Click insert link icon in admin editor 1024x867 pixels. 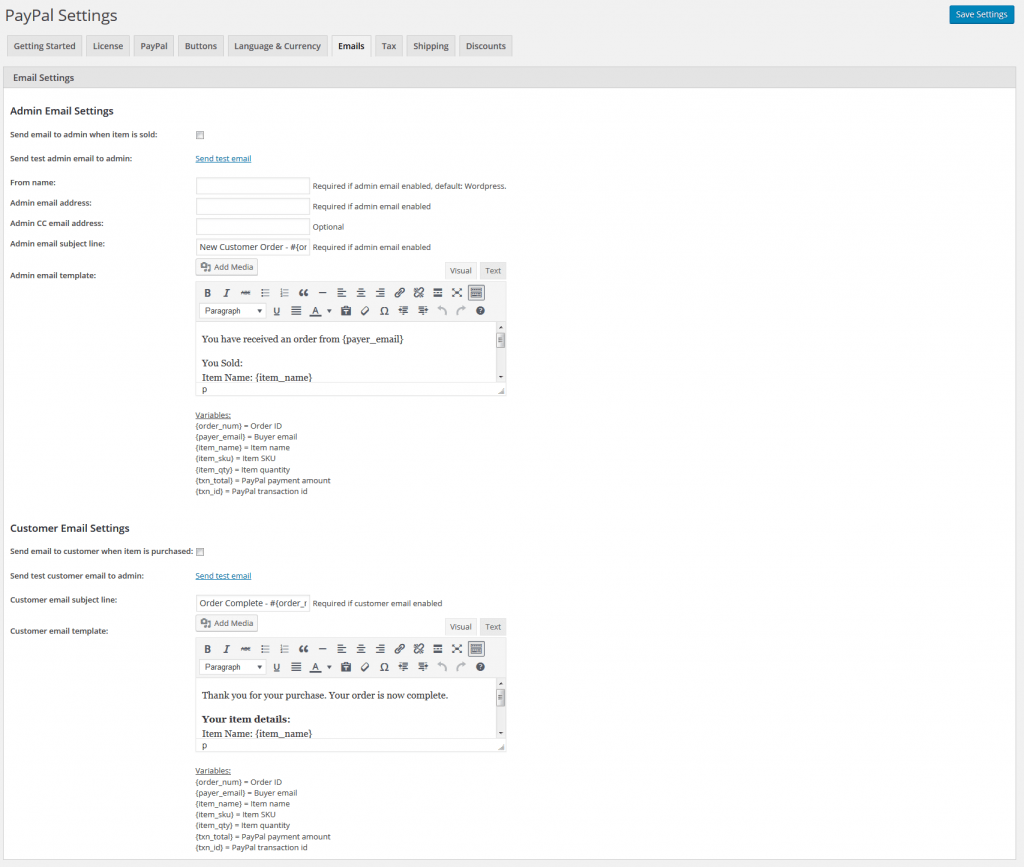[399, 293]
